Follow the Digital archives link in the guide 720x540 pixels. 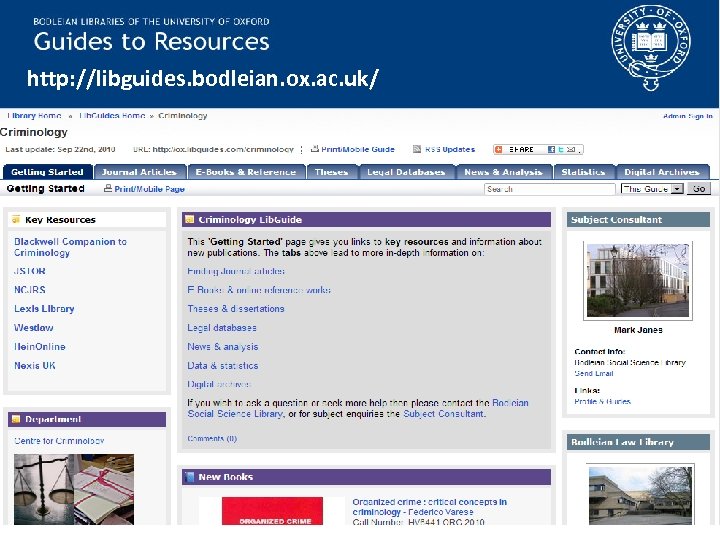[219, 384]
